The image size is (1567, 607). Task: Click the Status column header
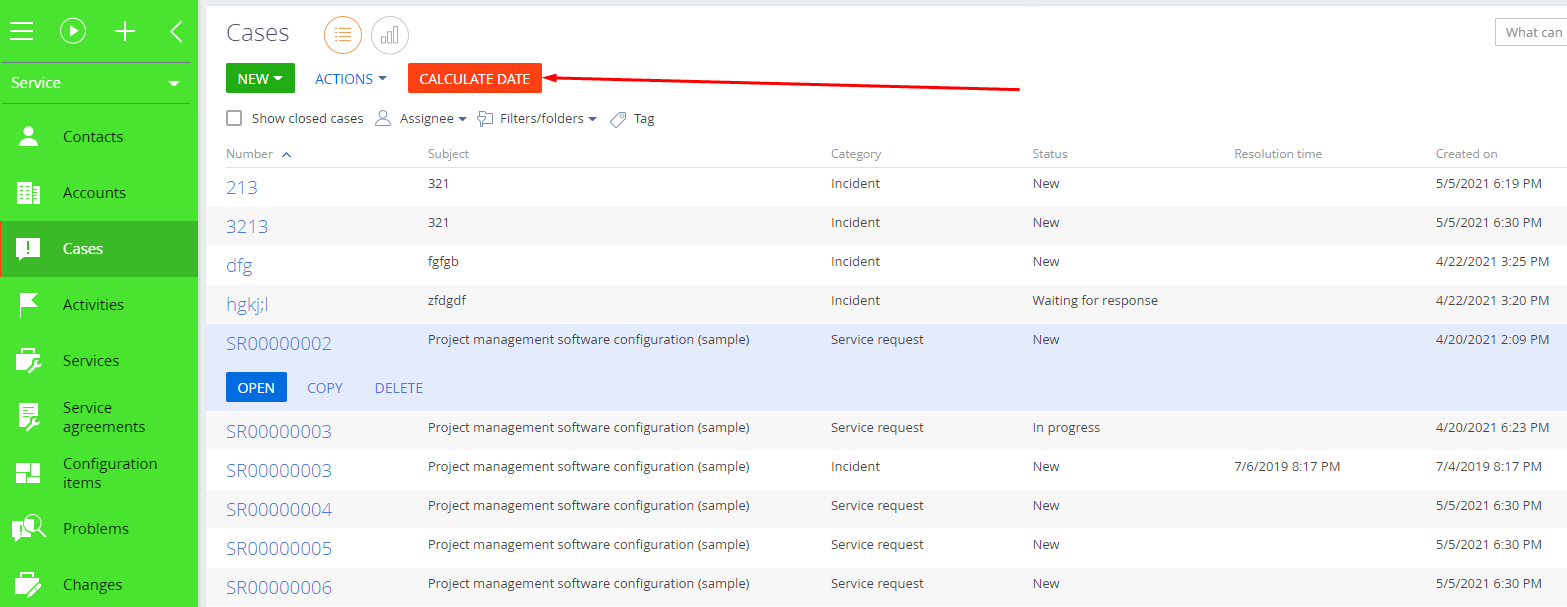pyautogui.click(x=1050, y=154)
